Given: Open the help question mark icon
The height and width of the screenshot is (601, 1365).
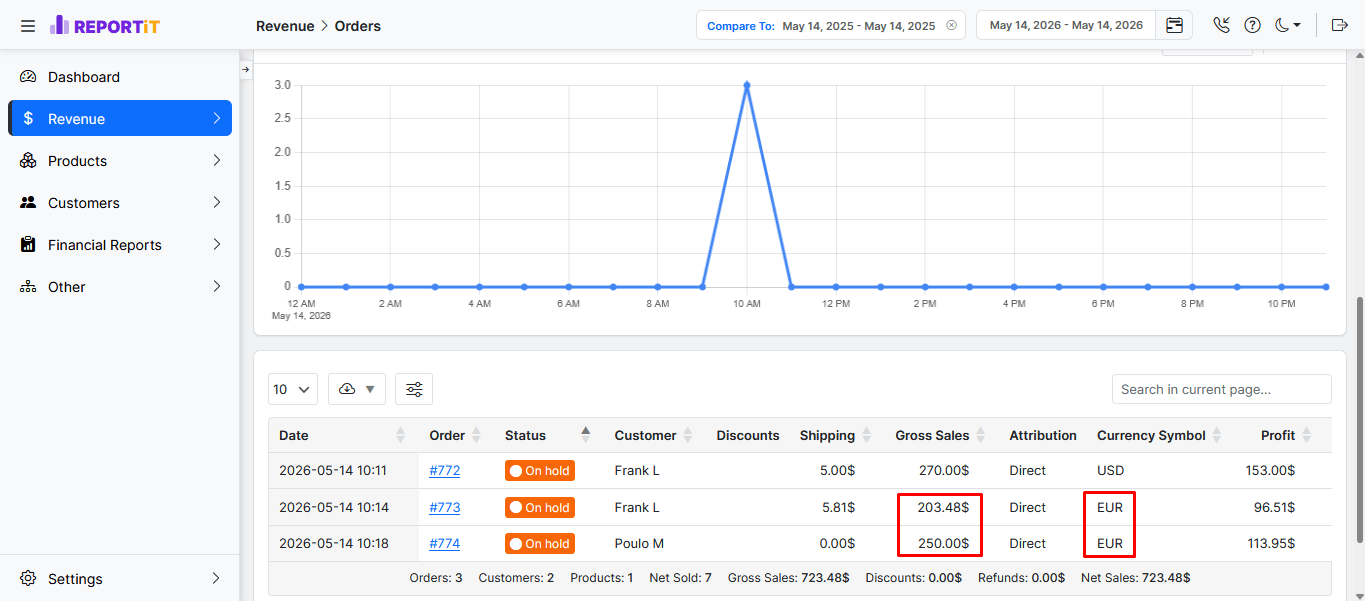Looking at the screenshot, I should [x=1252, y=25].
